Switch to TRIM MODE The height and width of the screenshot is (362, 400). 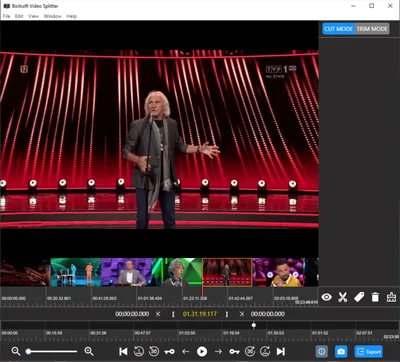click(x=372, y=29)
